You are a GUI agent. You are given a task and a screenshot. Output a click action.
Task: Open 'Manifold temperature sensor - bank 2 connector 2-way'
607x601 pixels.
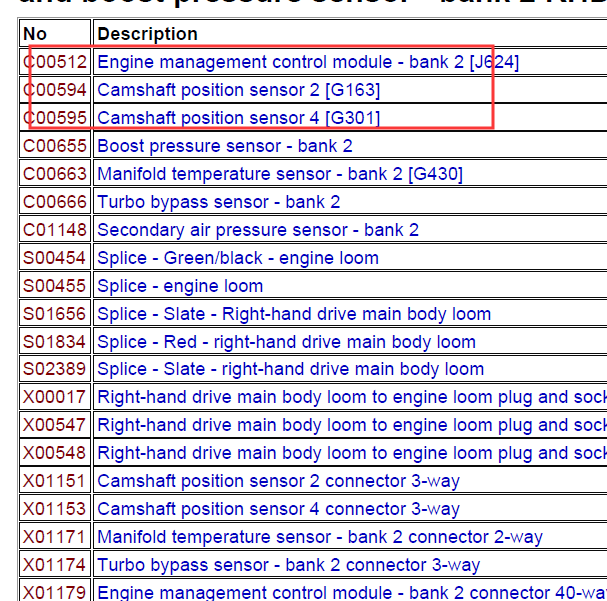click(x=319, y=537)
